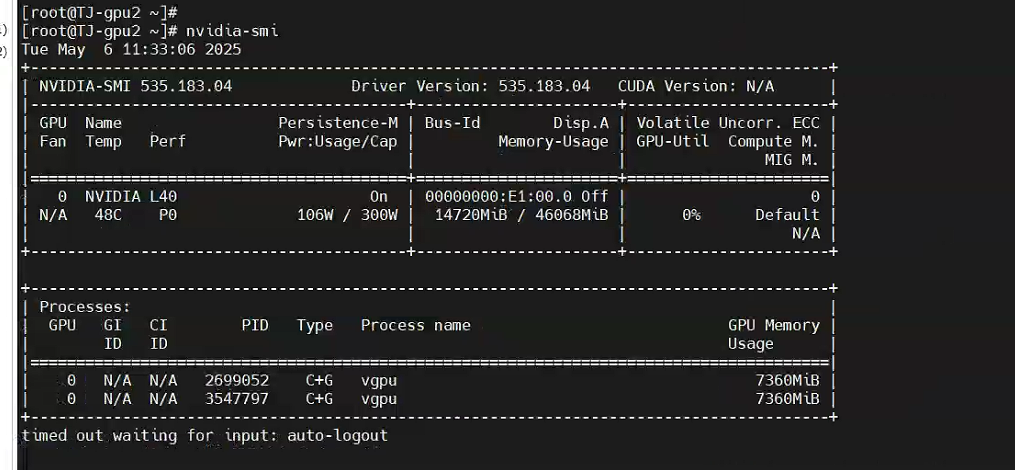Click the Persistence-M column header
Screen dimensions: 1015x470
tap(338, 123)
